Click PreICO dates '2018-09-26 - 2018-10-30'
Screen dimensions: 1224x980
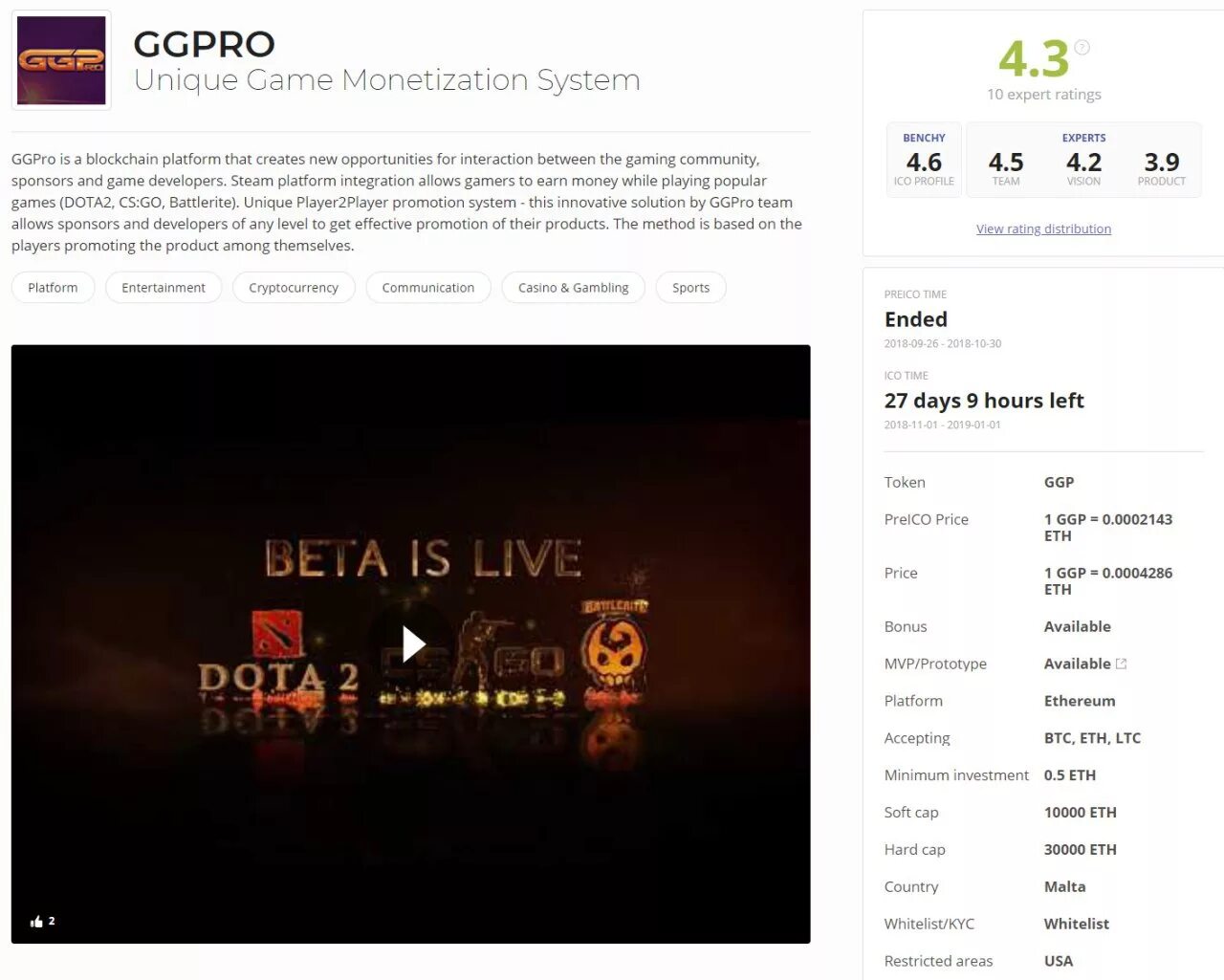tap(943, 344)
